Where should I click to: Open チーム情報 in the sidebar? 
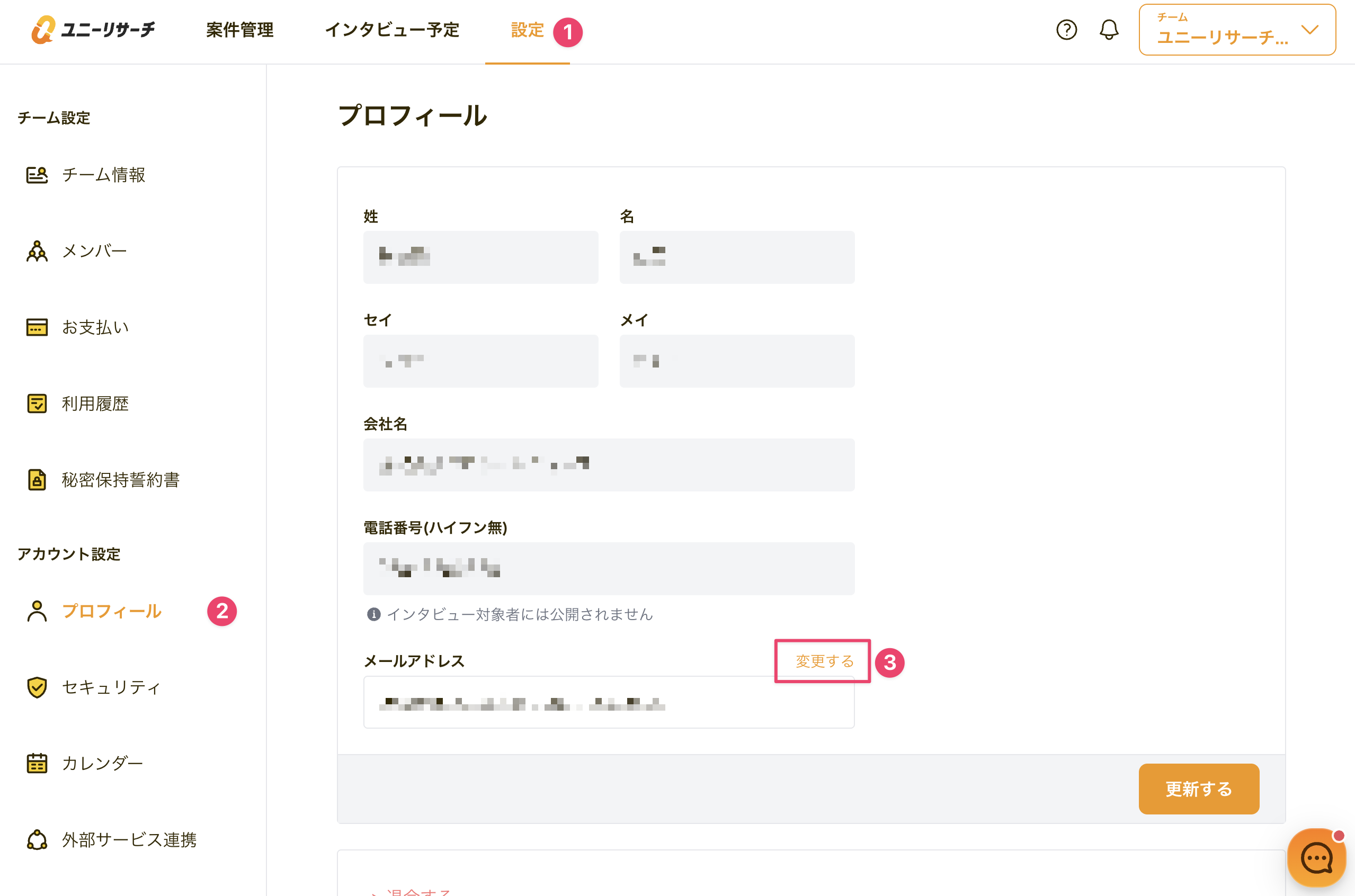[x=103, y=175]
